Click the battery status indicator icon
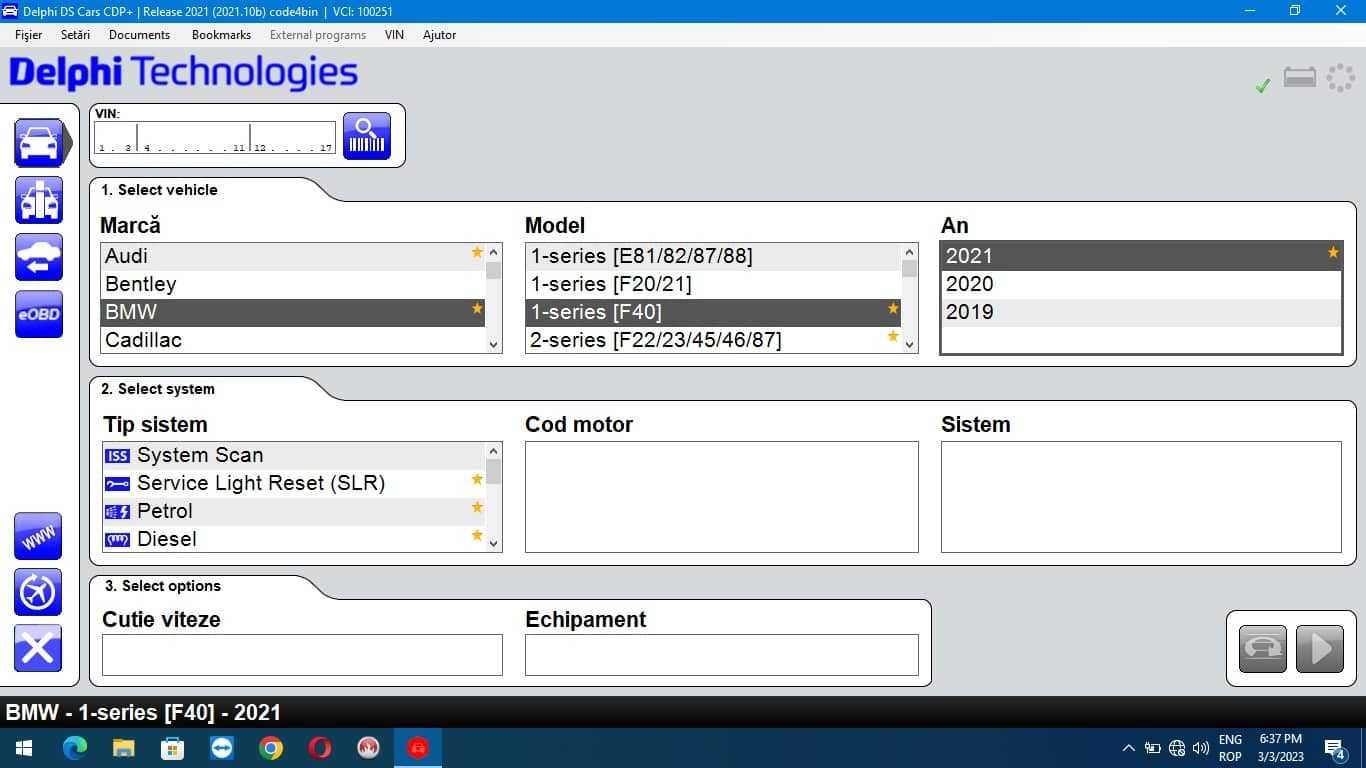The width and height of the screenshot is (1366, 768). [x=1300, y=77]
